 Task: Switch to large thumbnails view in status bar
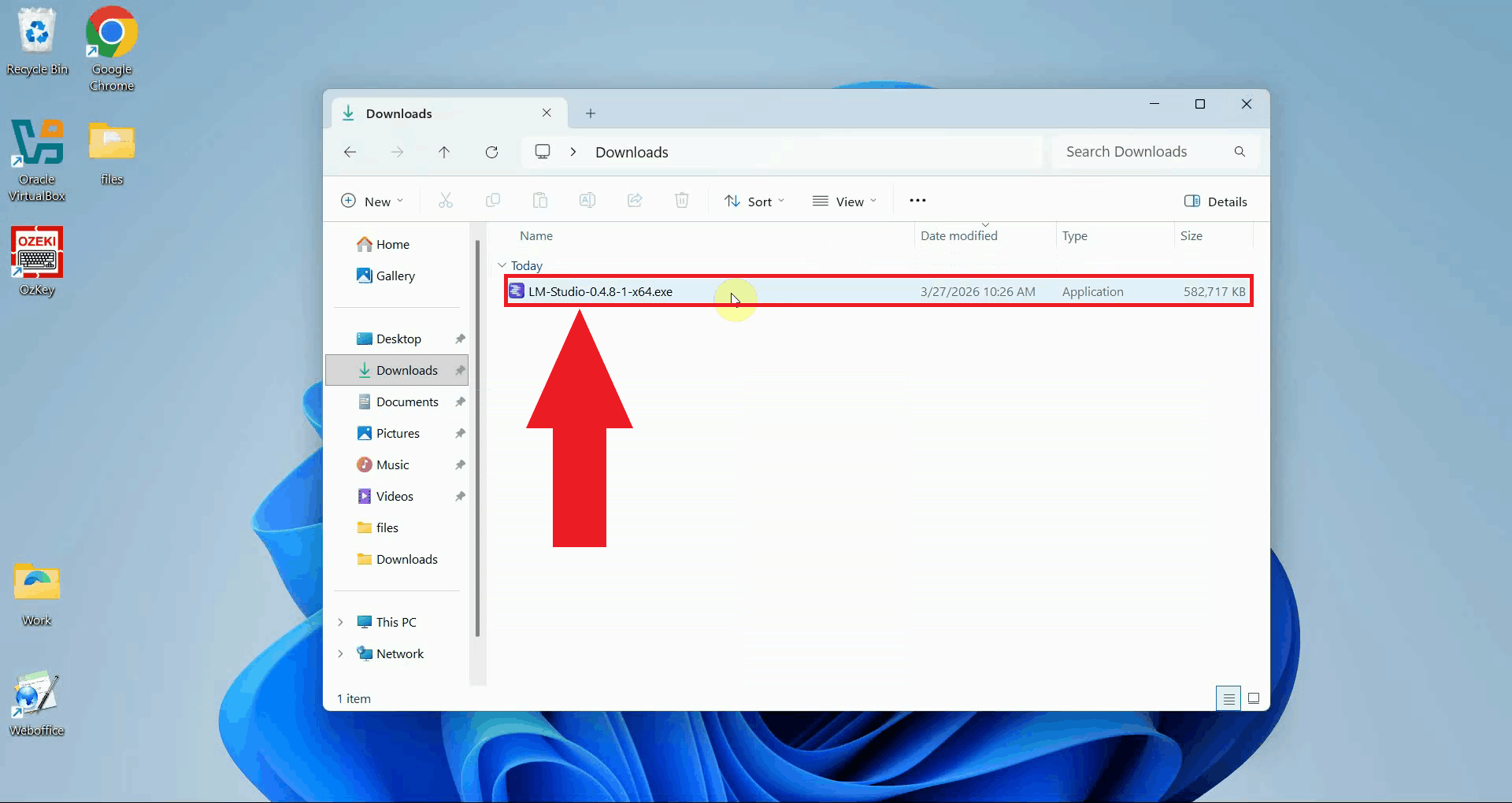click(1254, 698)
